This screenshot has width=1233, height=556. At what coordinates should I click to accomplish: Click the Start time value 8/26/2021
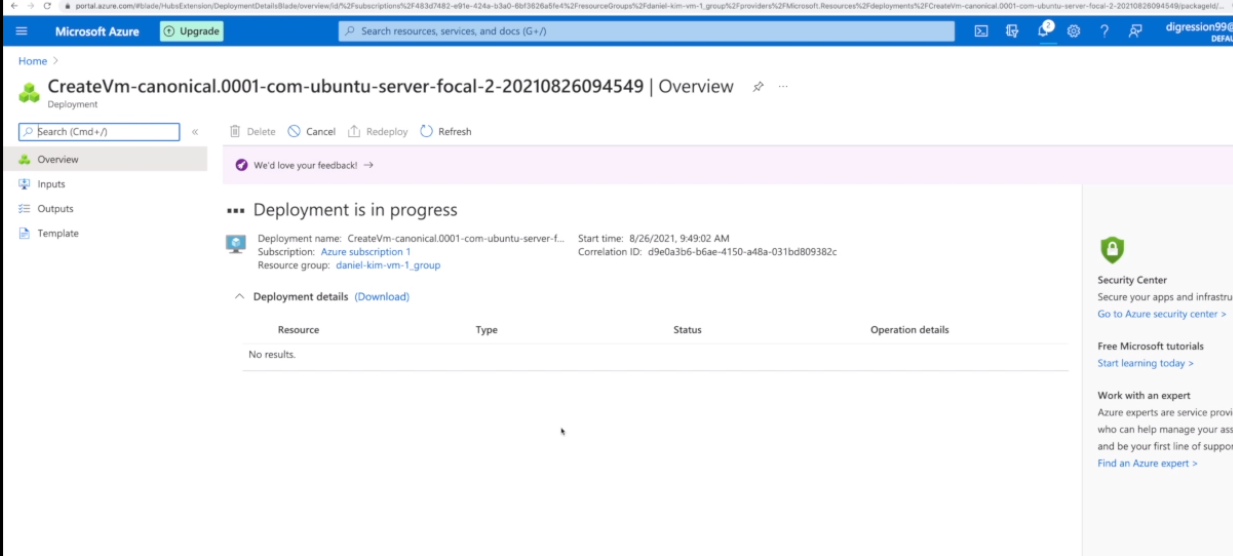(679, 239)
